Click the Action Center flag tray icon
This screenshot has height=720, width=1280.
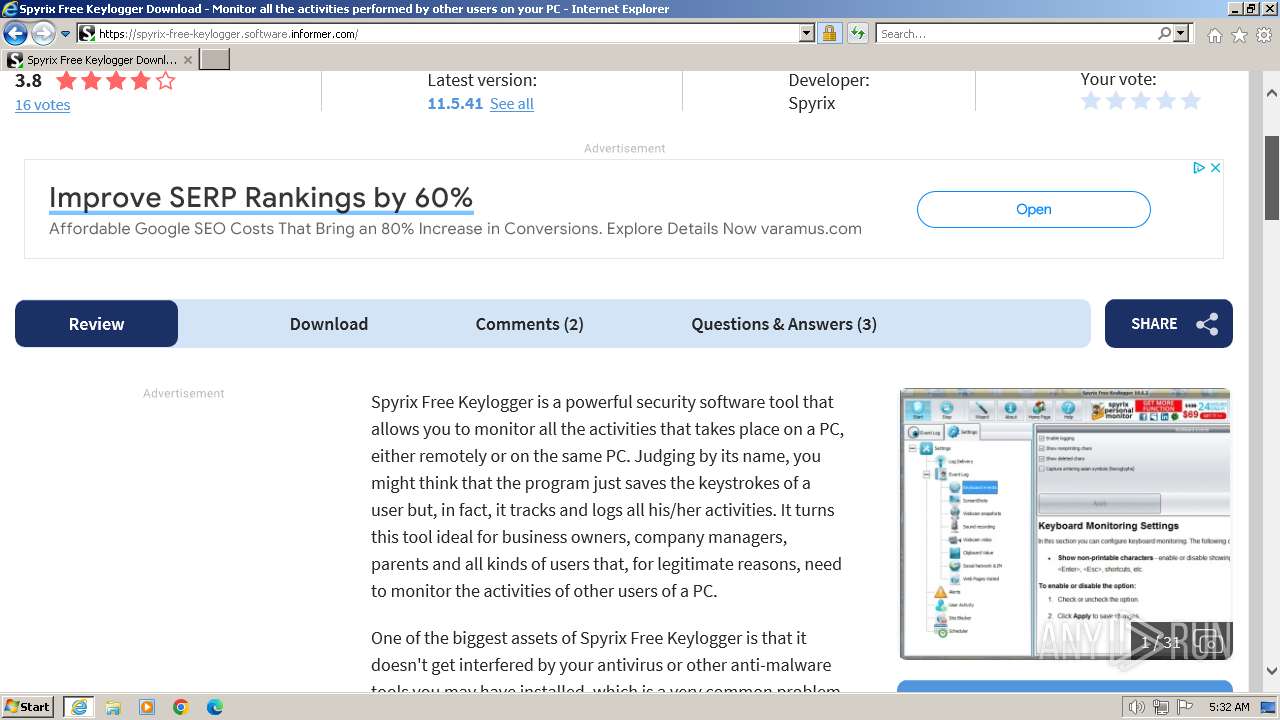pos(1185,707)
